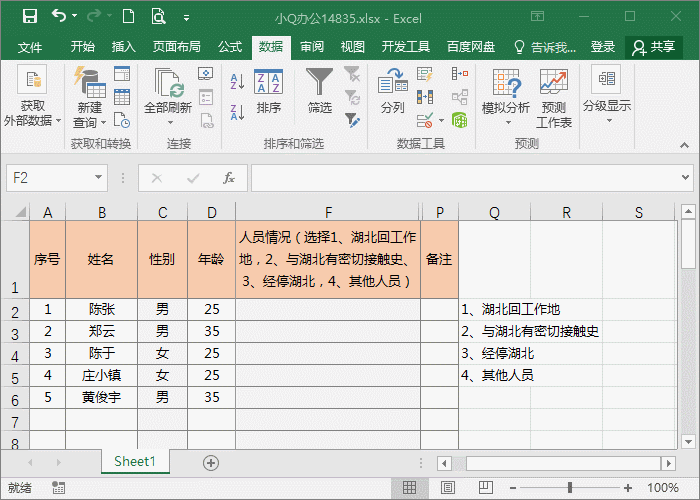Viewport: 700px width, 500px height.
Task: Click the Manage Data Model icon
Action: point(459,120)
